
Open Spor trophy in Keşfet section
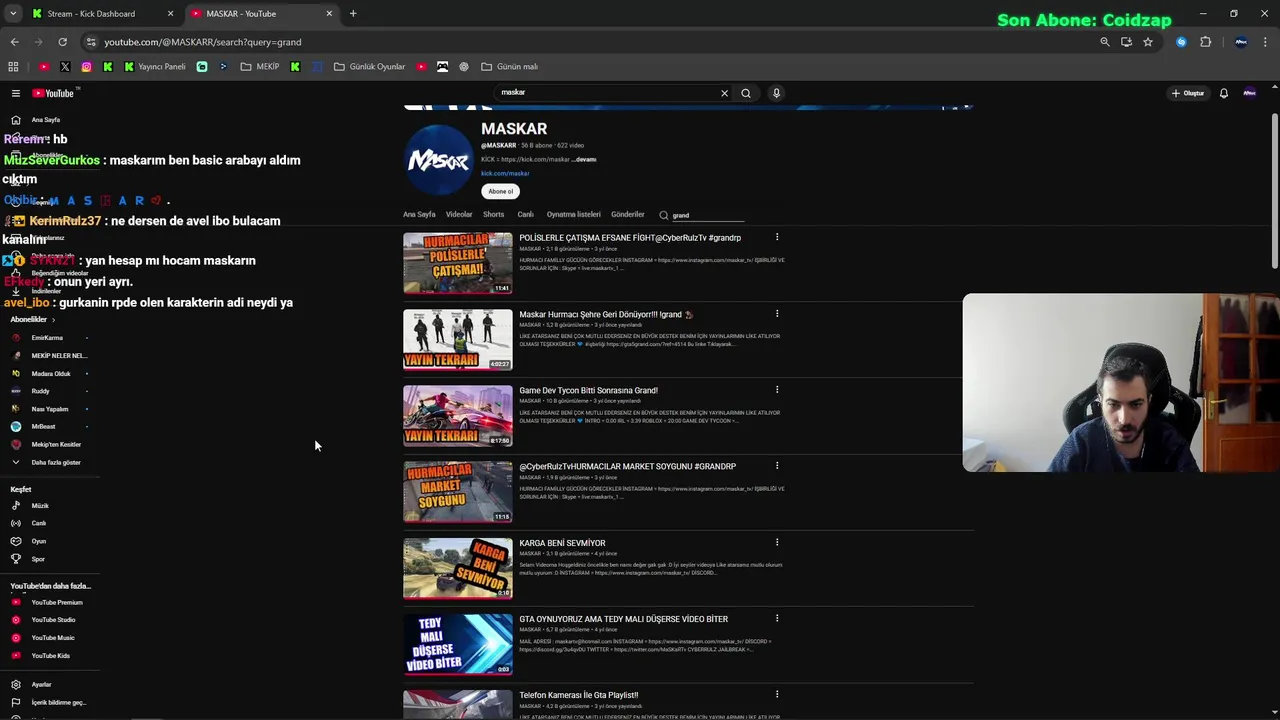(x=38, y=559)
